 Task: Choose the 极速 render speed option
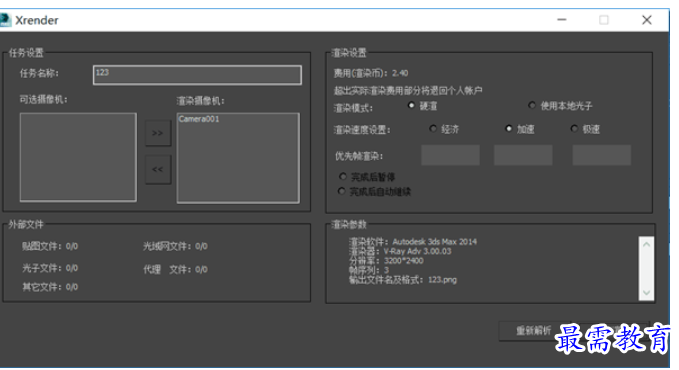click(574, 129)
